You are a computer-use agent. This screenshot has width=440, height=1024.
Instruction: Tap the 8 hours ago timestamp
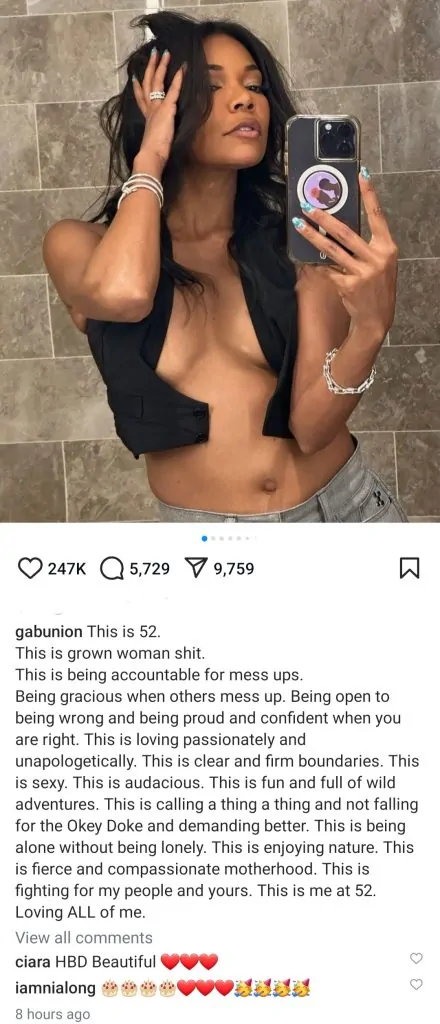pyautogui.click(x=52, y=1014)
